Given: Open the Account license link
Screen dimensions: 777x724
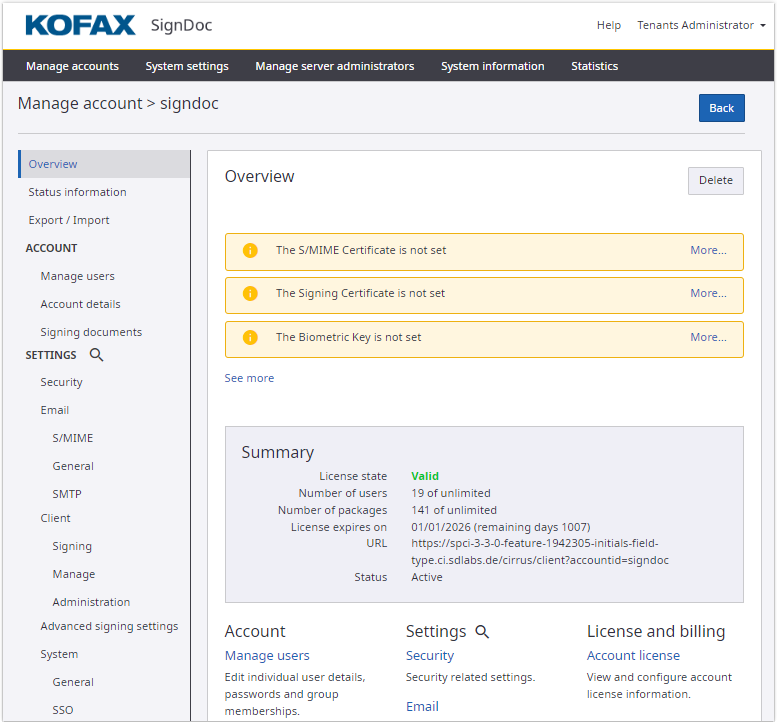Looking at the screenshot, I should [633, 656].
